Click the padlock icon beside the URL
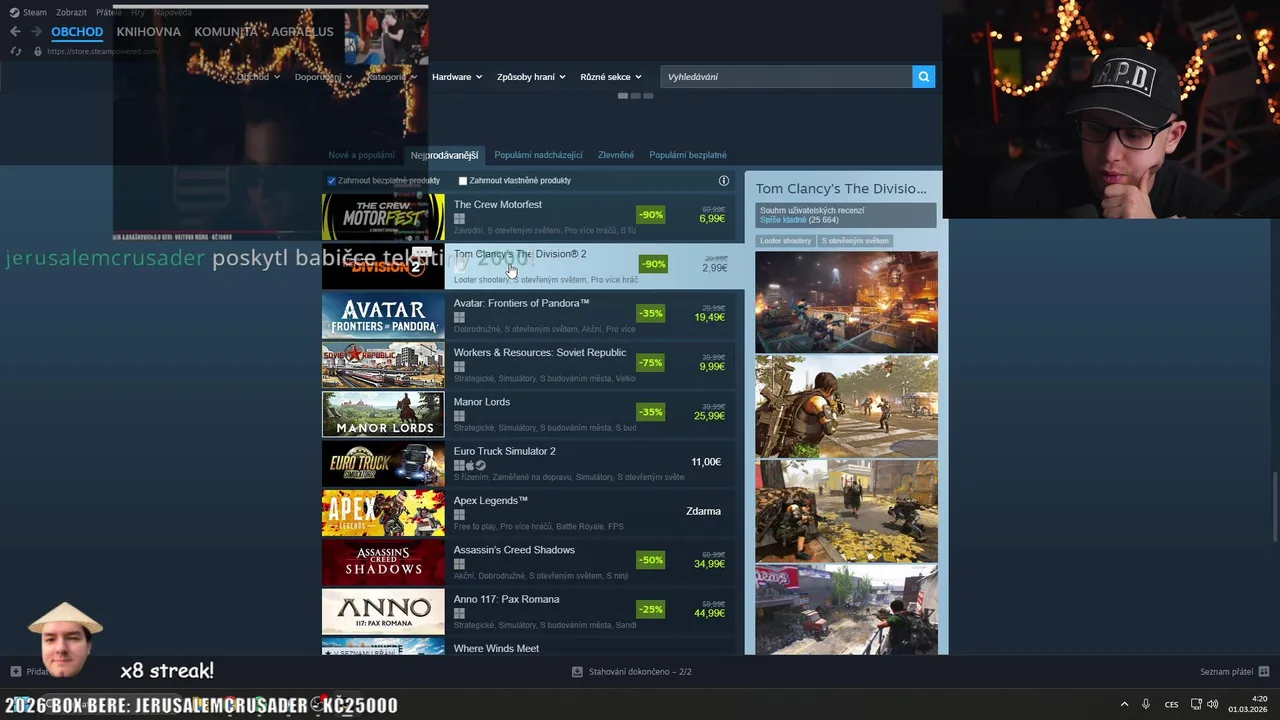The width and height of the screenshot is (1280, 720). coord(38,51)
